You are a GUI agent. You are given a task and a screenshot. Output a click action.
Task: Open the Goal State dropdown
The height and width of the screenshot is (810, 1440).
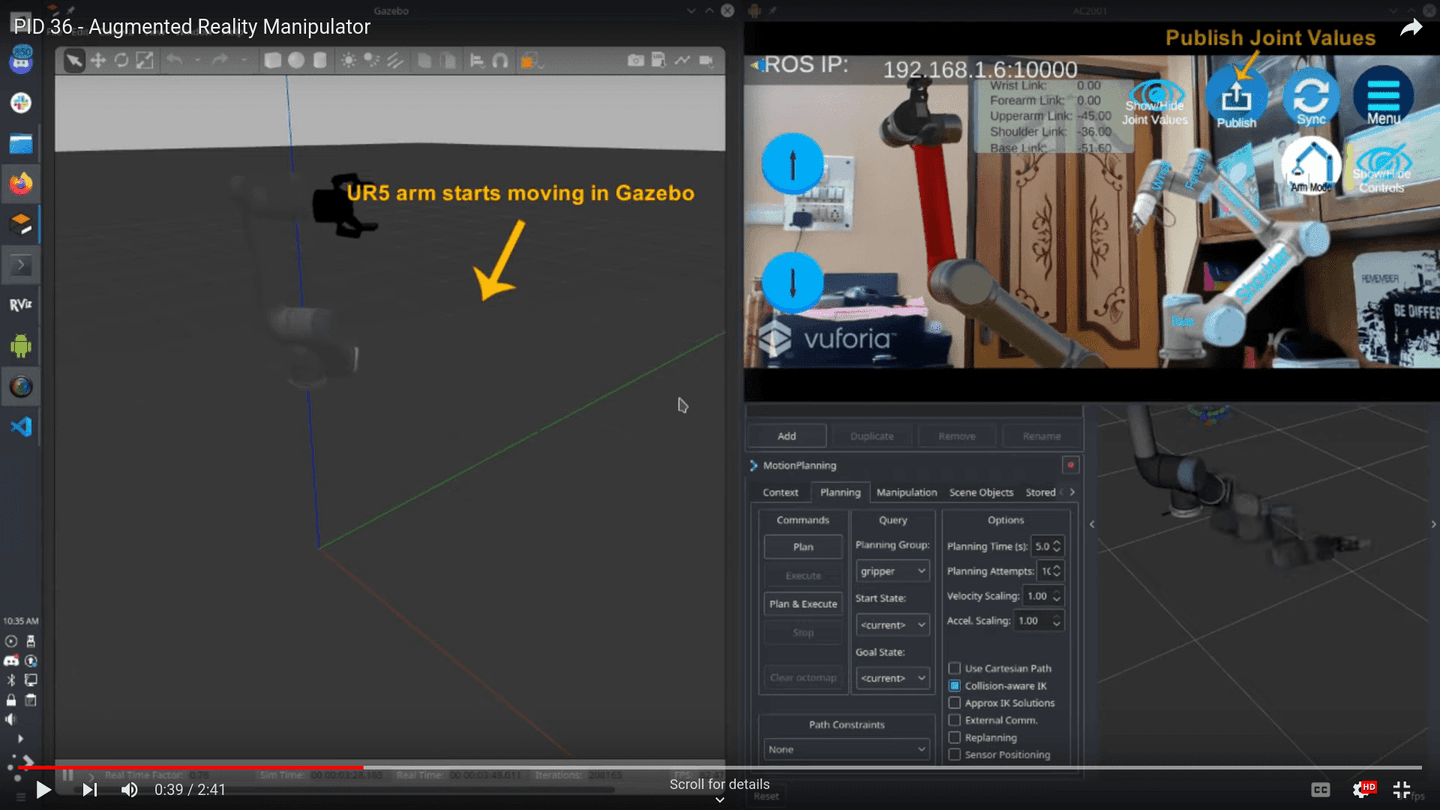(x=893, y=678)
